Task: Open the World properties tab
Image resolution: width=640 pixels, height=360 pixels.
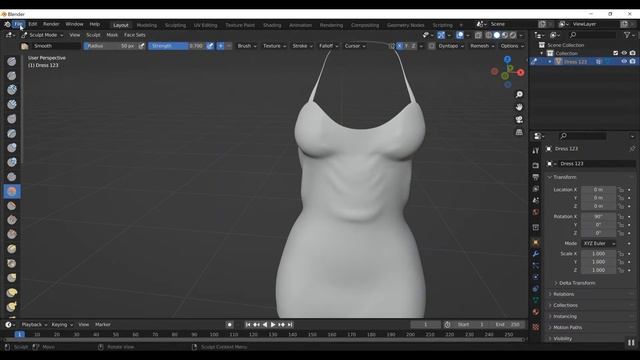Action: click(x=536, y=212)
